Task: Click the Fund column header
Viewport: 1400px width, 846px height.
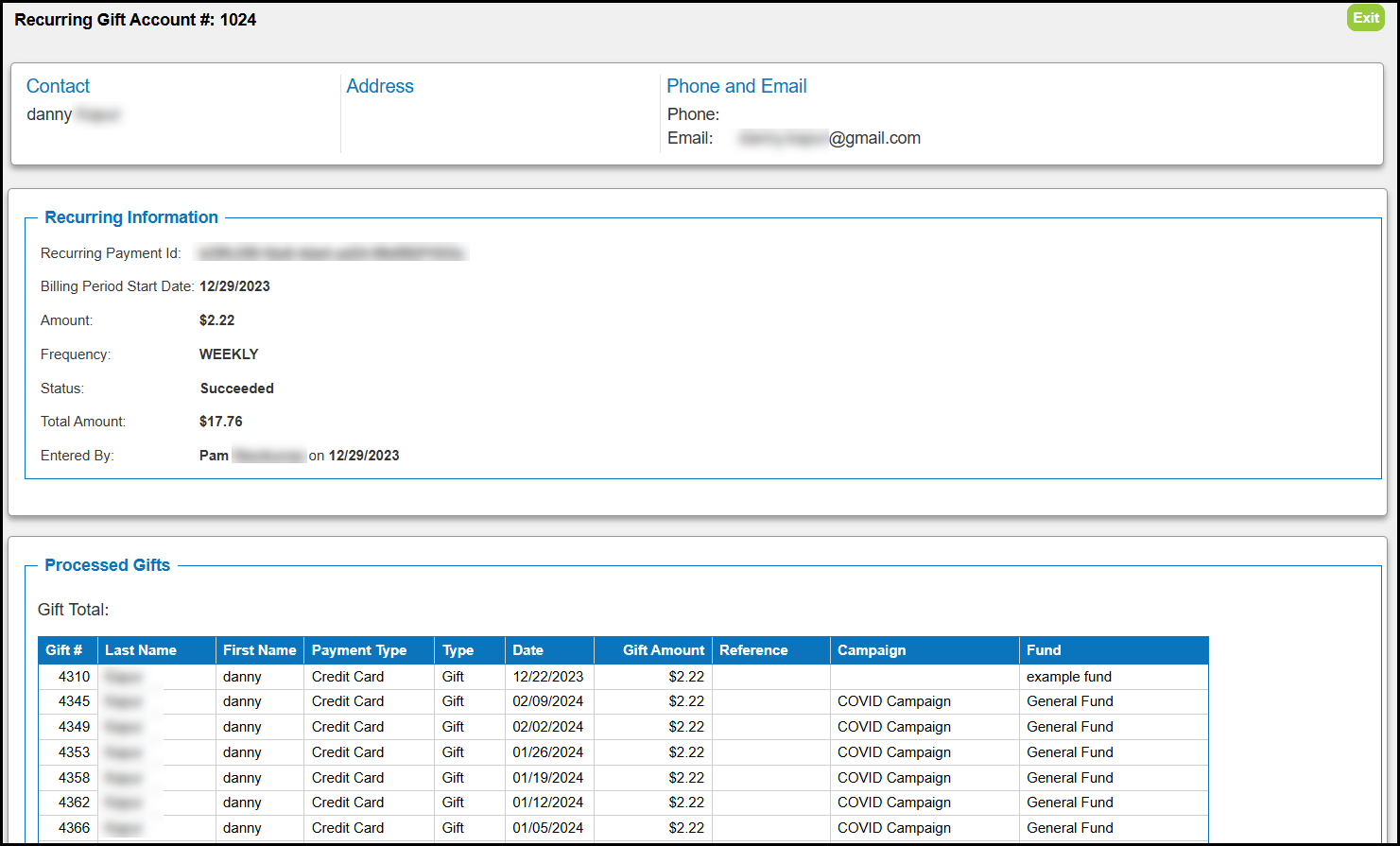Action: (x=1114, y=650)
